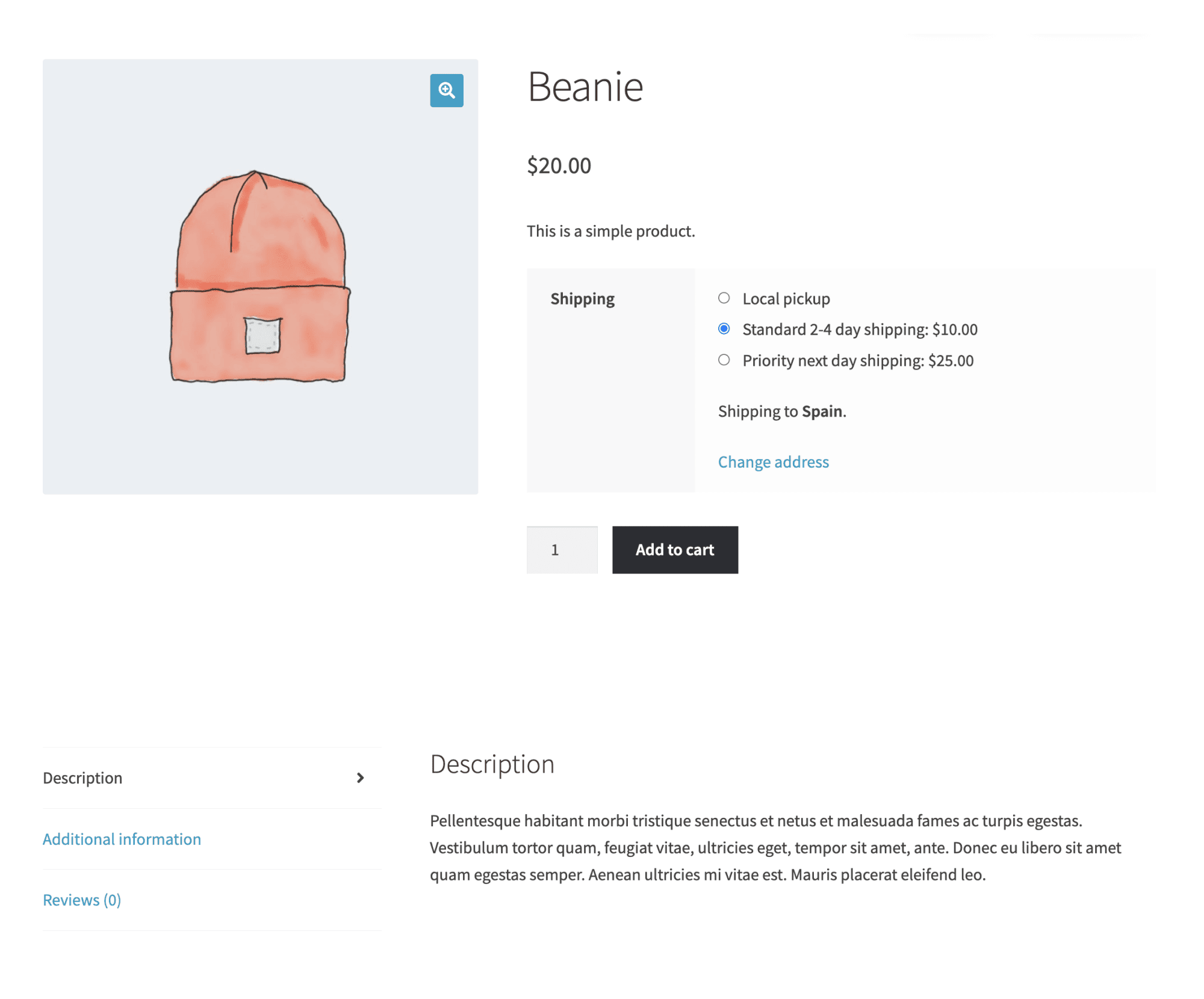Open the product image zoom magnifier

click(445, 91)
